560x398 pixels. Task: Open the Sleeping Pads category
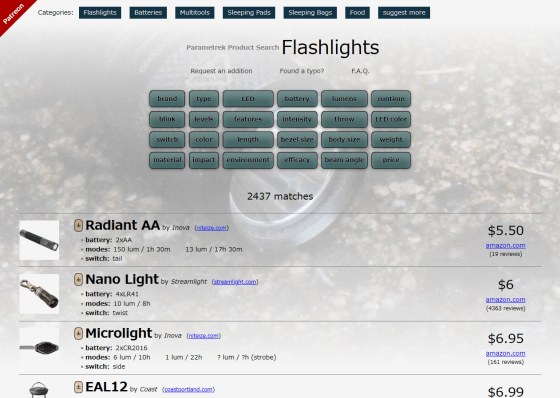249,13
